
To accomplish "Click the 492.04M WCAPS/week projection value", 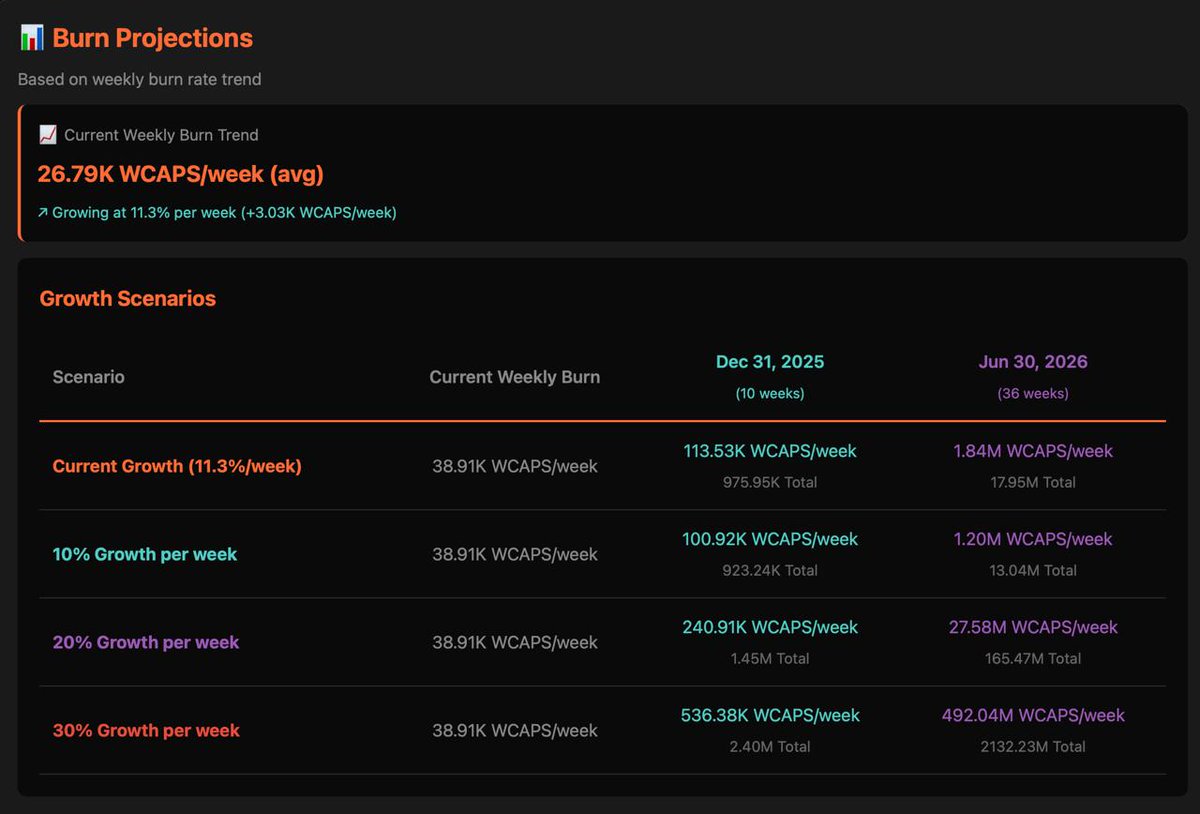I will [1033, 715].
